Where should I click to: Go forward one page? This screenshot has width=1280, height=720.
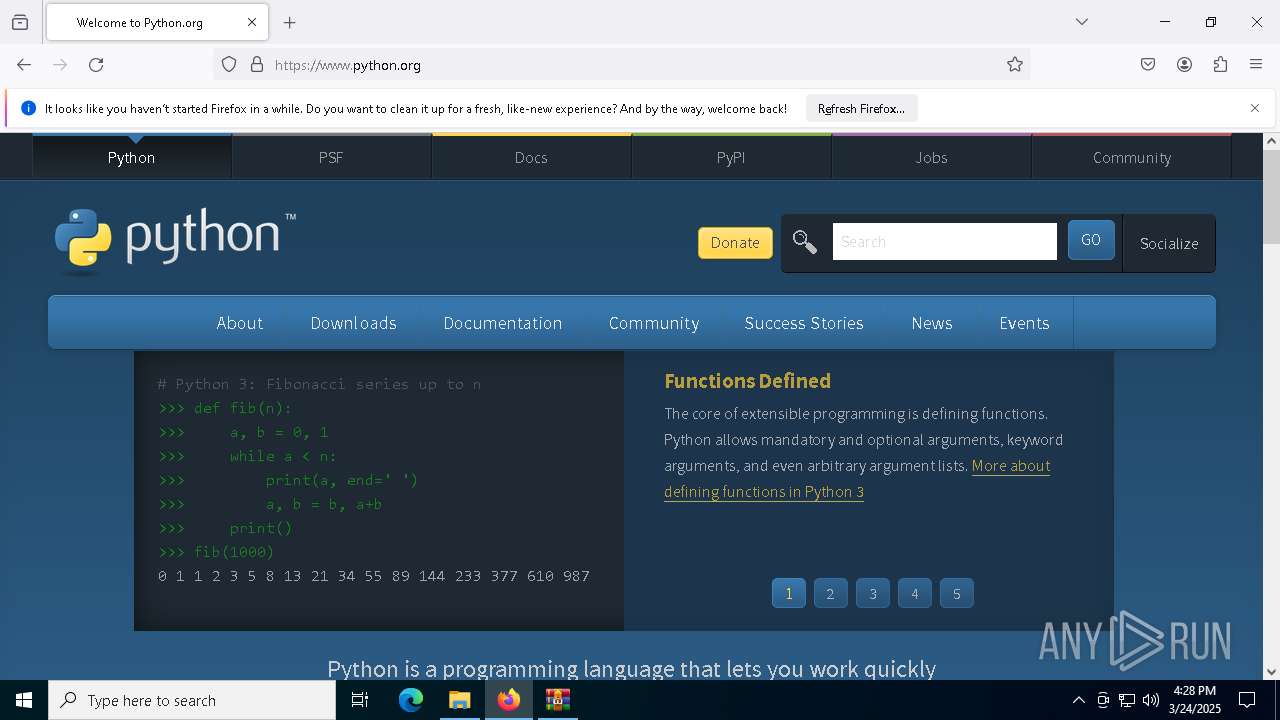(x=60, y=65)
